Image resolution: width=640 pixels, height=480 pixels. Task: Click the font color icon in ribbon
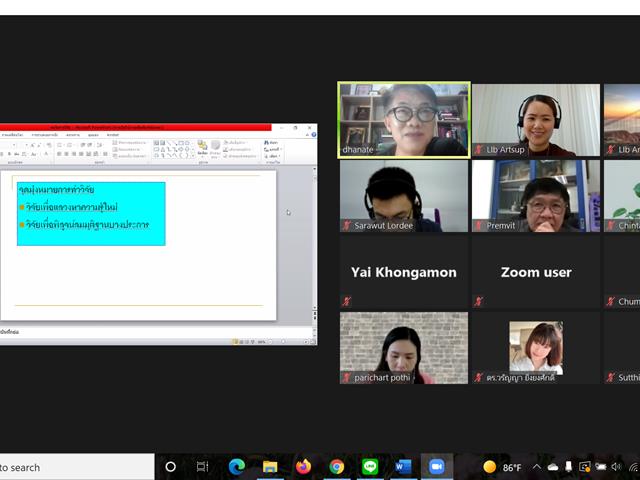pyautogui.click(x=47, y=153)
